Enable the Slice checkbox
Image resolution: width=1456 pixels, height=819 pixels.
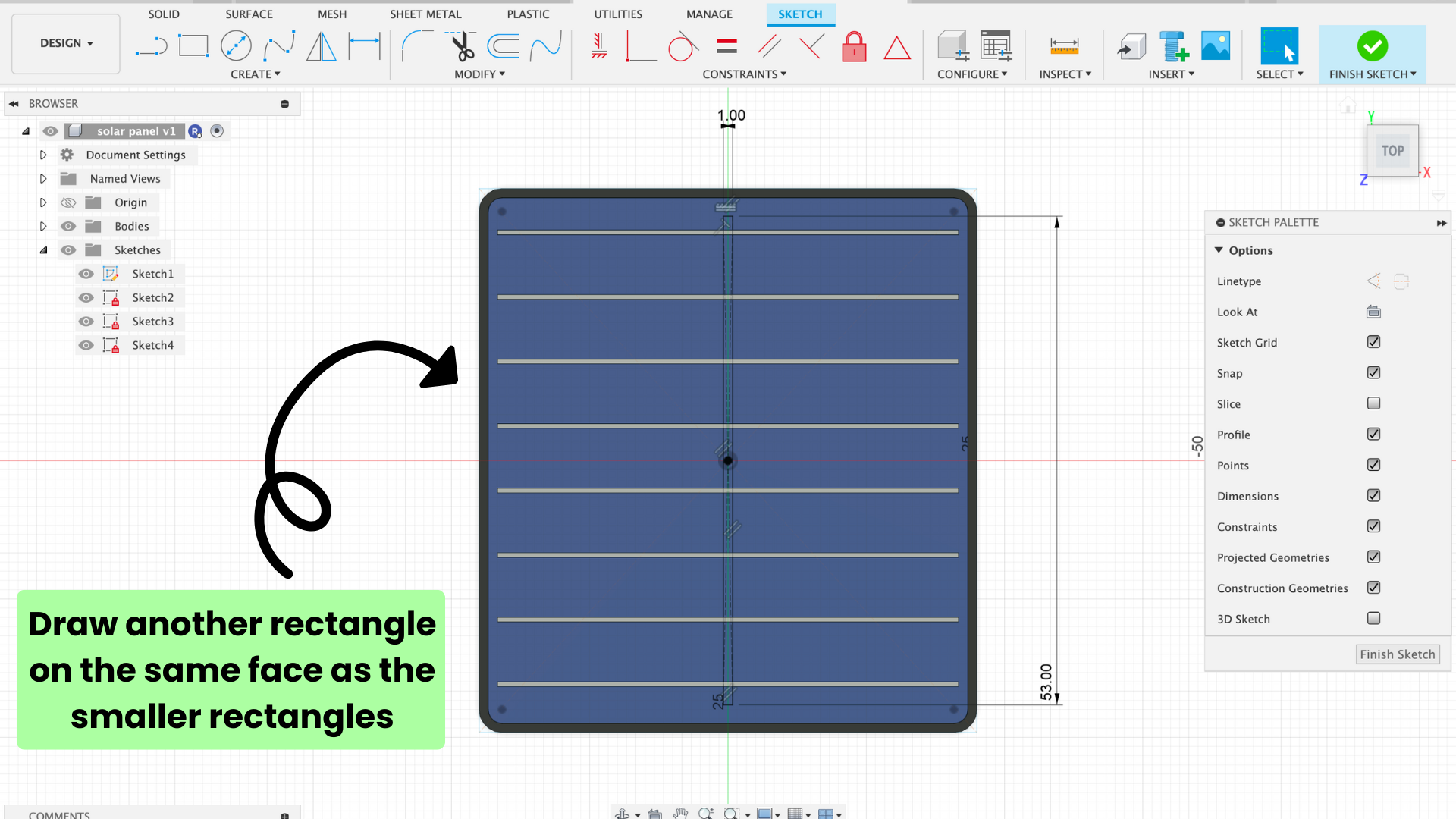click(1373, 403)
